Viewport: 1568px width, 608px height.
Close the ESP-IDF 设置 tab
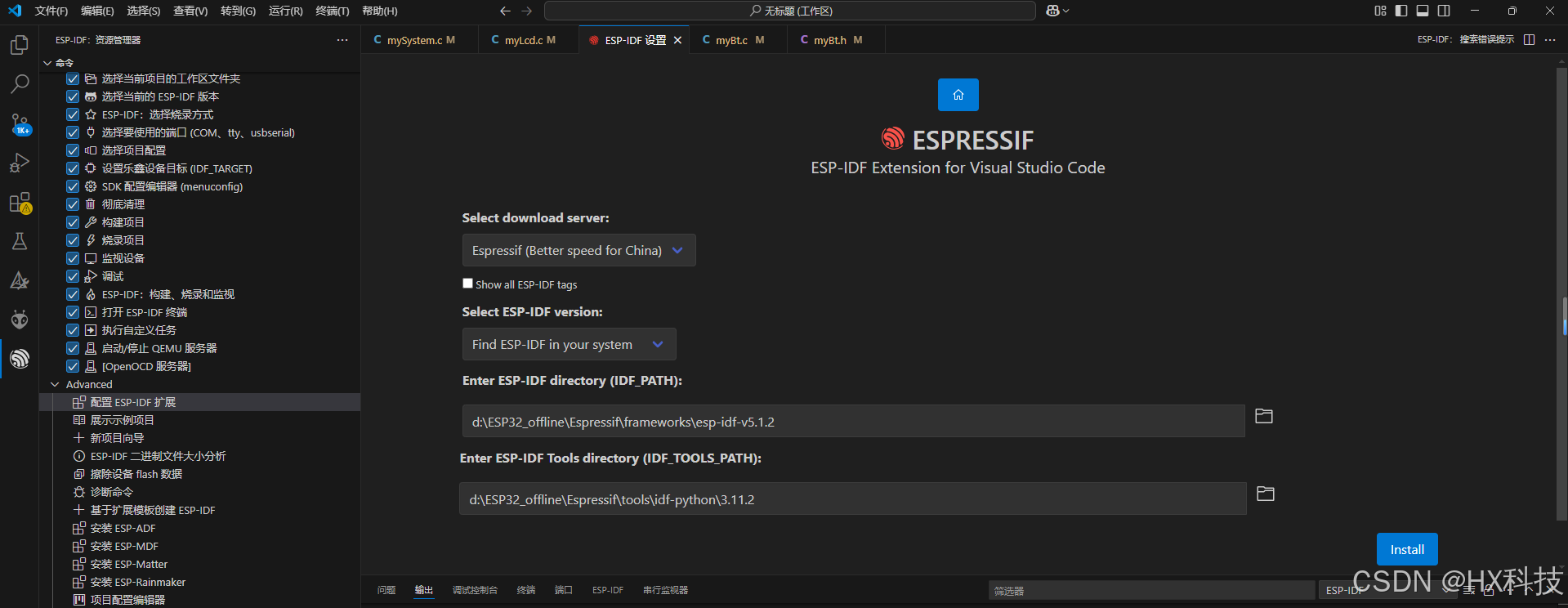[677, 40]
